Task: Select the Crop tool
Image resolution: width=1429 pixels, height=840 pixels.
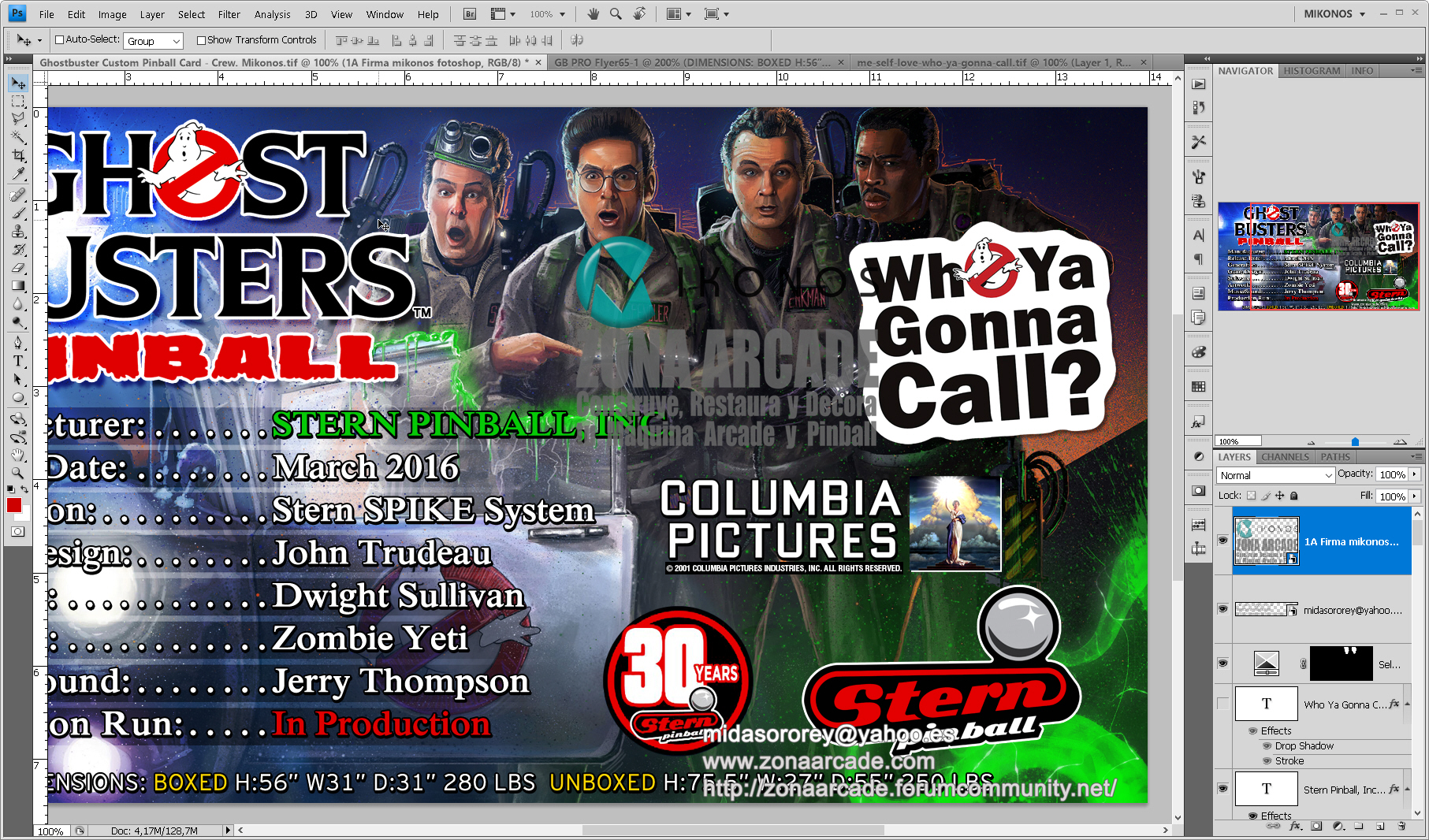Action: [18, 155]
